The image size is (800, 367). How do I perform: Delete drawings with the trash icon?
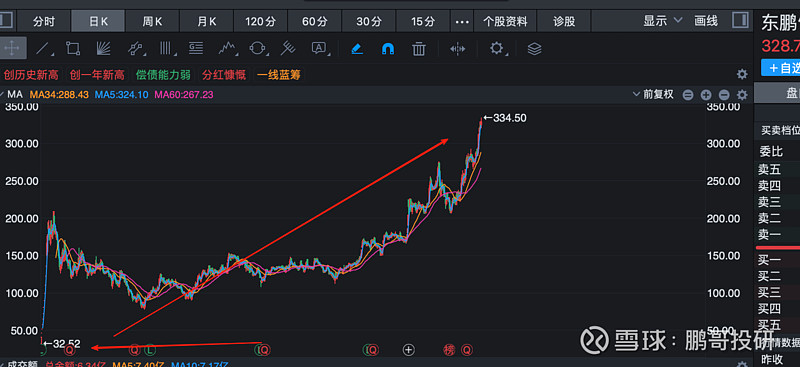(419, 49)
